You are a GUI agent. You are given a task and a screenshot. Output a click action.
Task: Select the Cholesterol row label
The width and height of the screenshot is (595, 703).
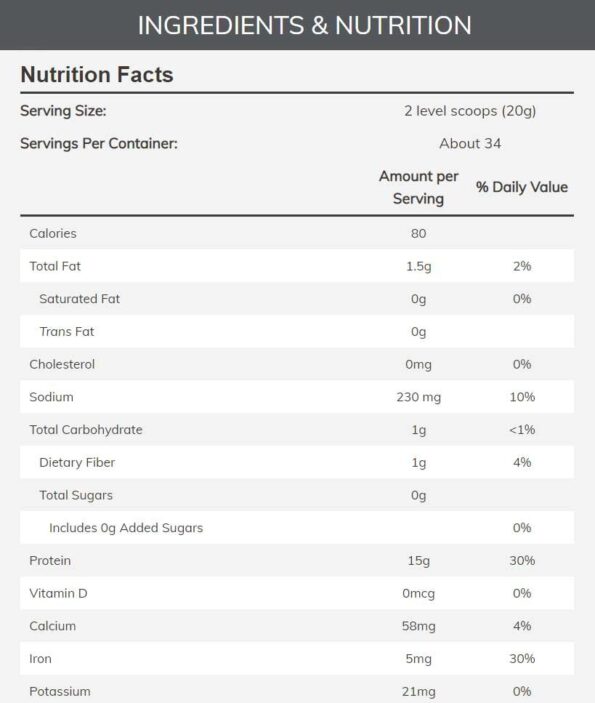(x=62, y=364)
